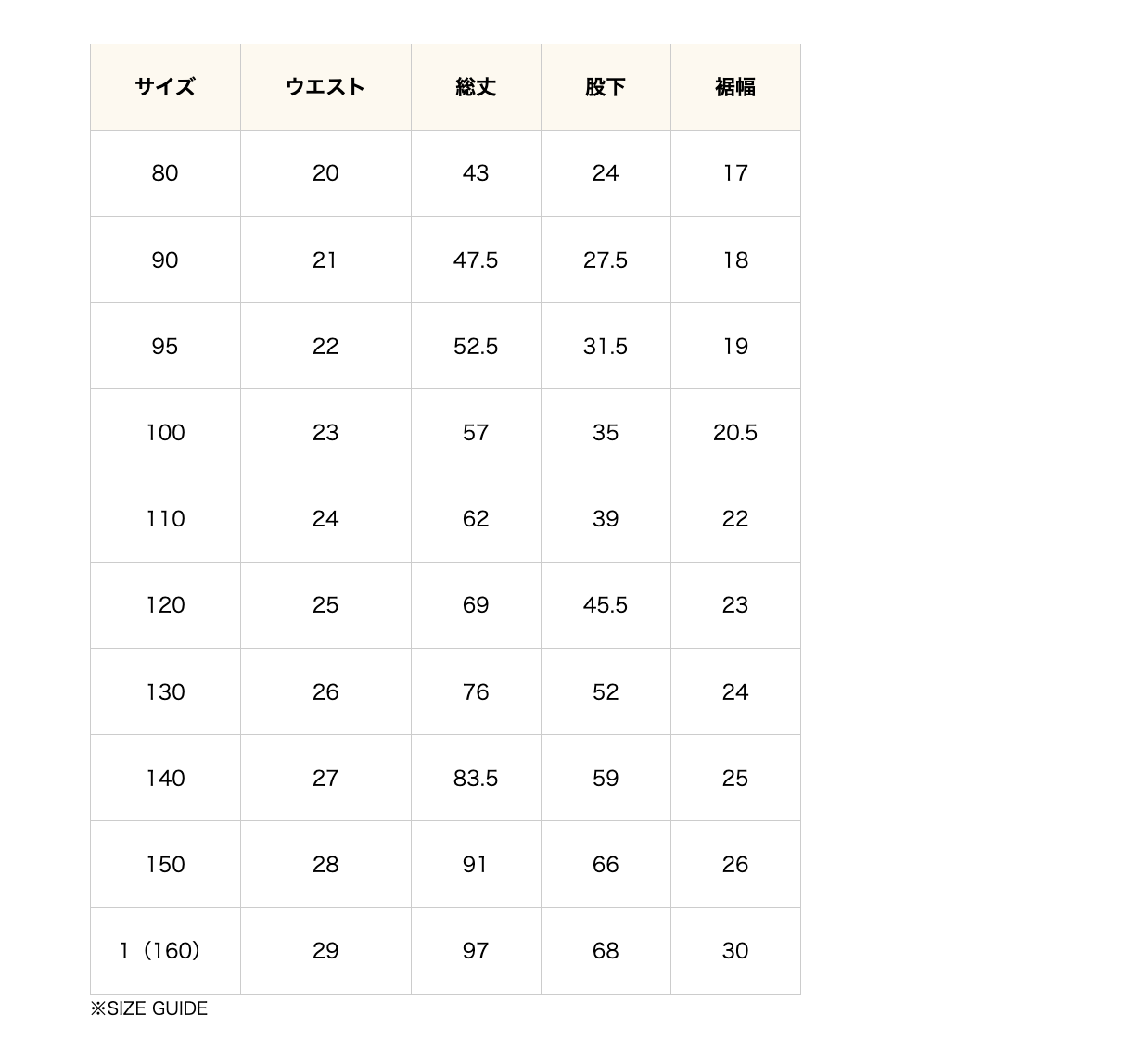Select the 股下 column header
This screenshot has height=1040, width=1148.
[x=606, y=87]
